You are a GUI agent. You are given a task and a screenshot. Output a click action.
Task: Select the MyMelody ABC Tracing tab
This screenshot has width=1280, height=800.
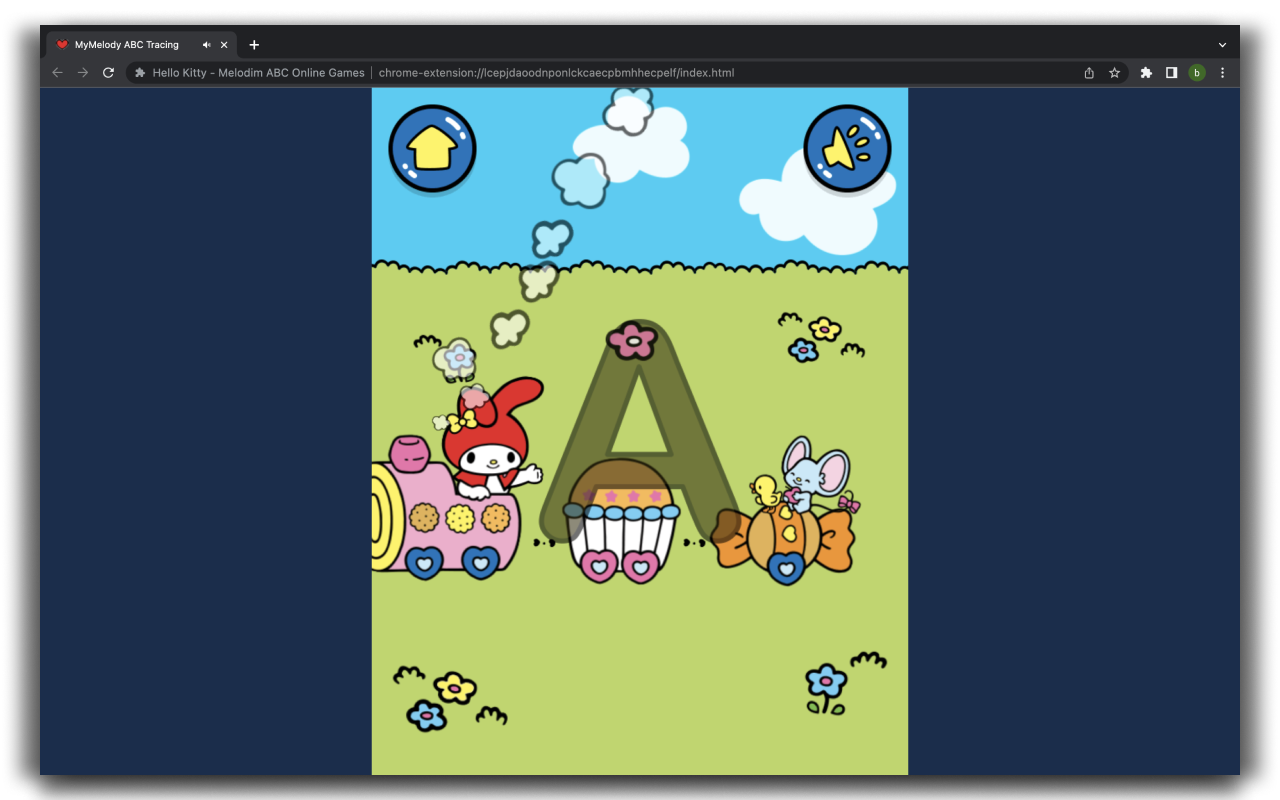(141, 45)
